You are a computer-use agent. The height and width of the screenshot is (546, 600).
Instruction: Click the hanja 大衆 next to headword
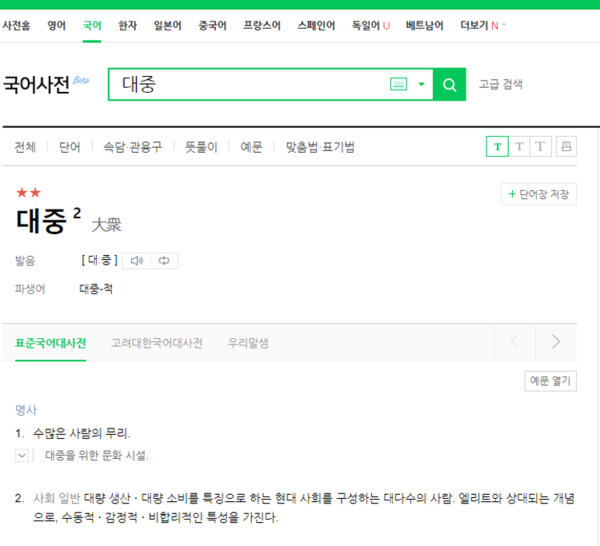pos(107,225)
